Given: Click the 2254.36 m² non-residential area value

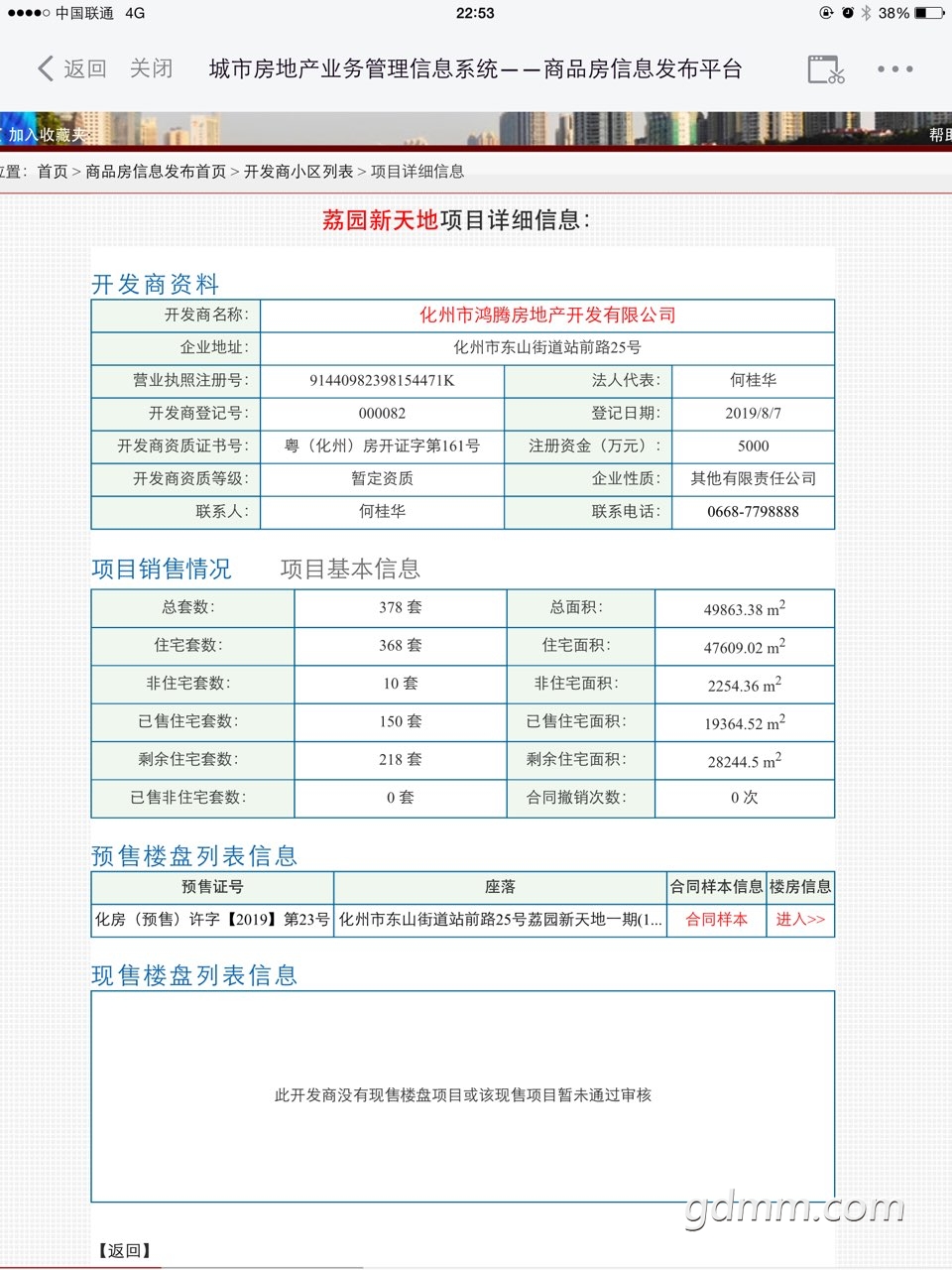Looking at the screenshot, I should [745, 685].
